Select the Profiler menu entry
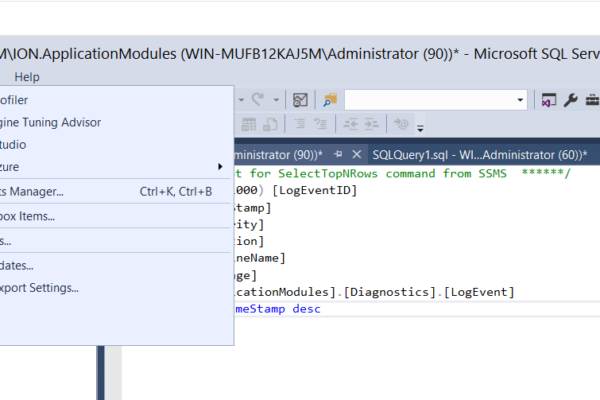 coord(115,100)
